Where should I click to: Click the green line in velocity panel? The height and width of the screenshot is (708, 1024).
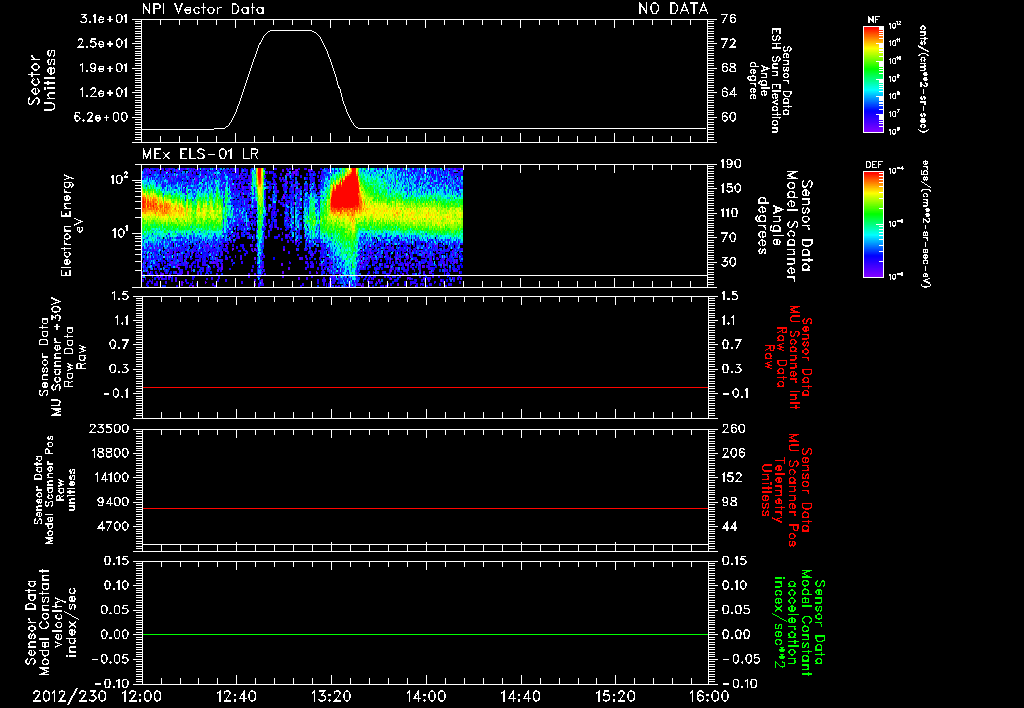coord(424,634)
